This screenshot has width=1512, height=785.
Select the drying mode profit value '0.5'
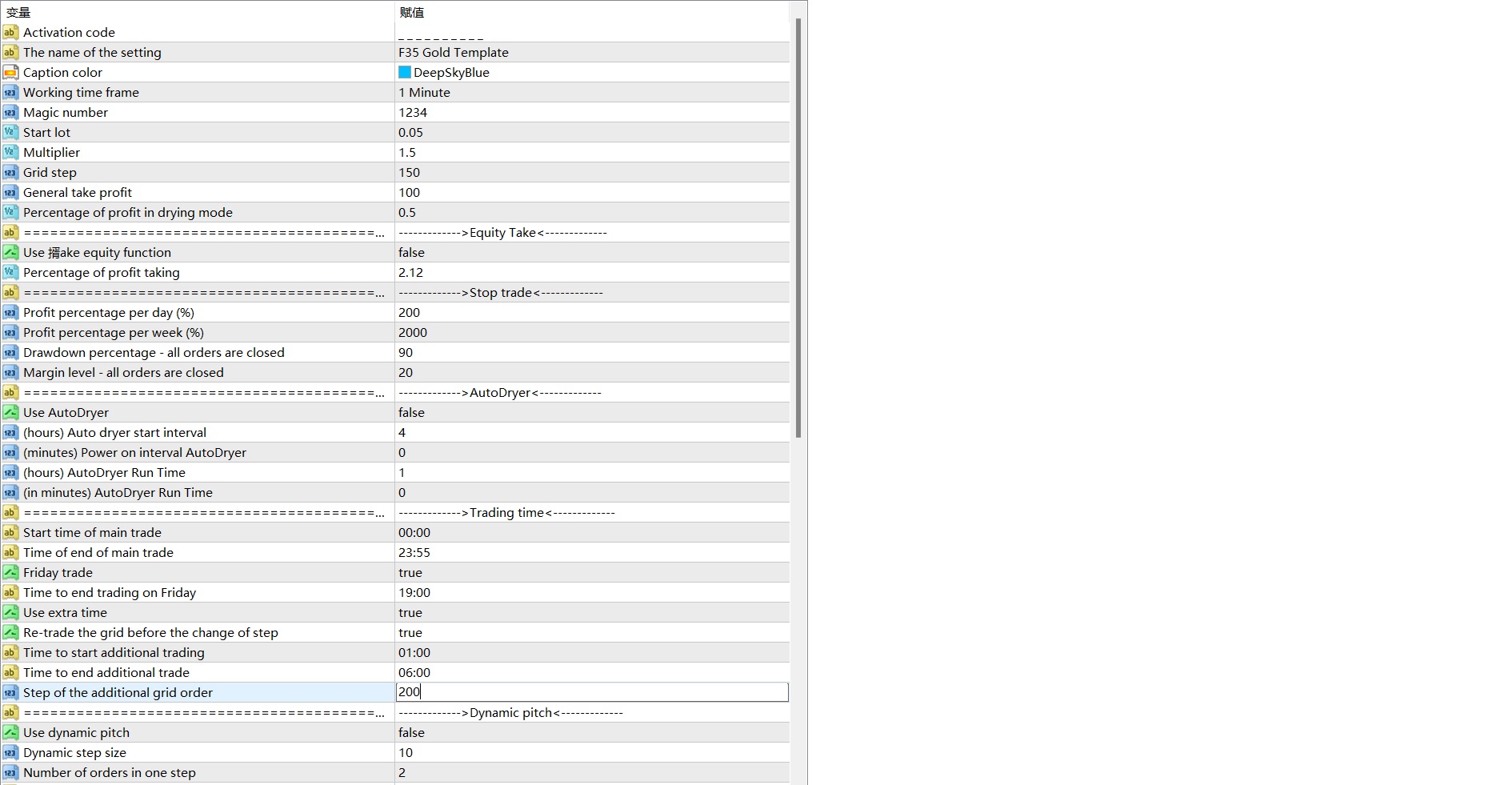[407, 212]
